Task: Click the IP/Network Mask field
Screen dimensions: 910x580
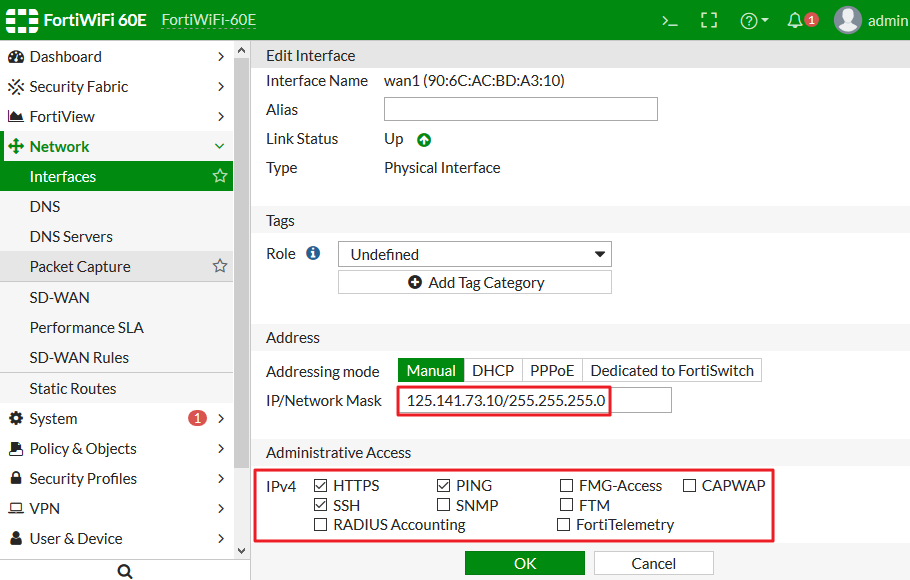Action: point(535,401)
